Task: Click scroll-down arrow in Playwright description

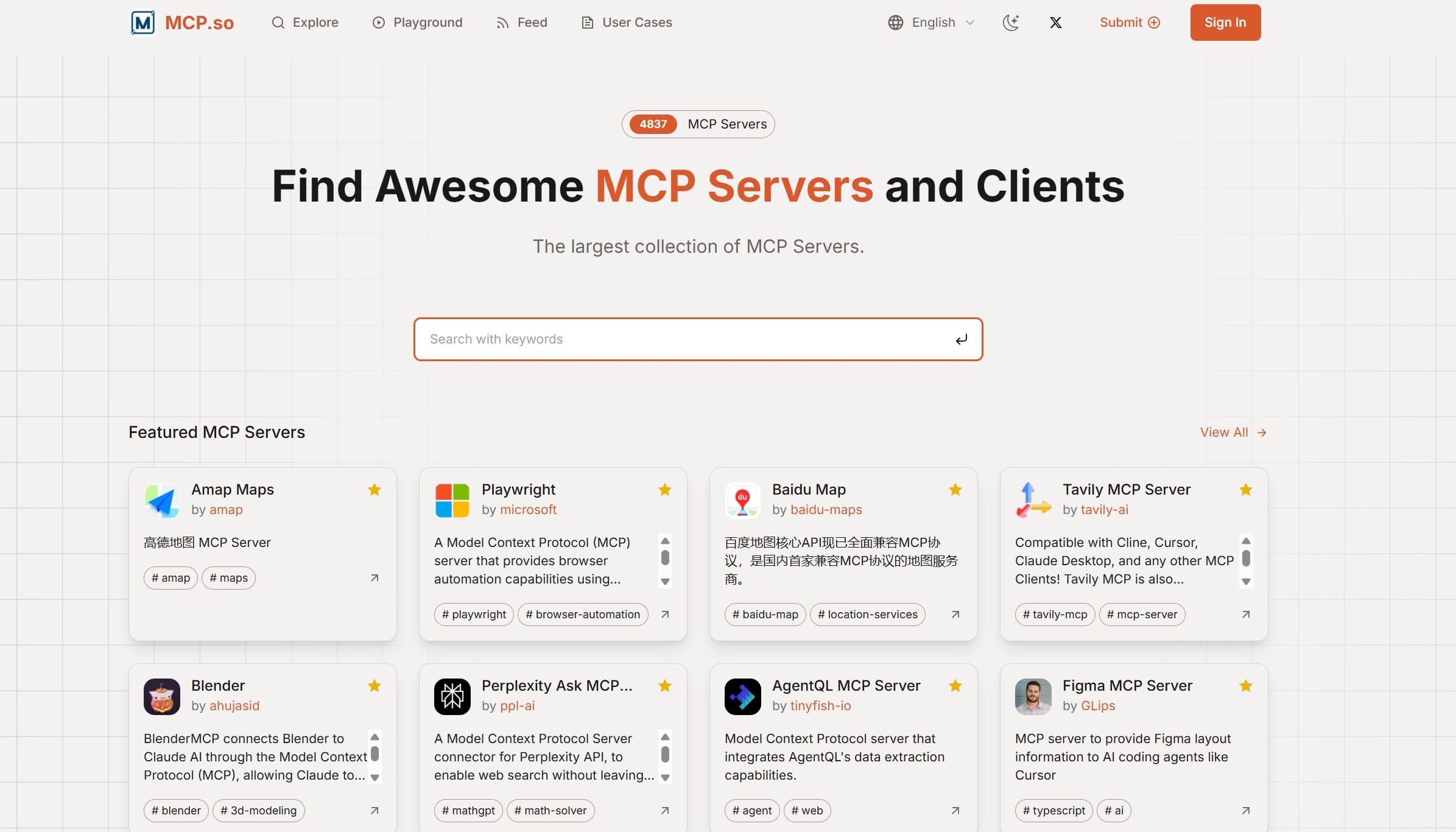Action: (666, 582)
